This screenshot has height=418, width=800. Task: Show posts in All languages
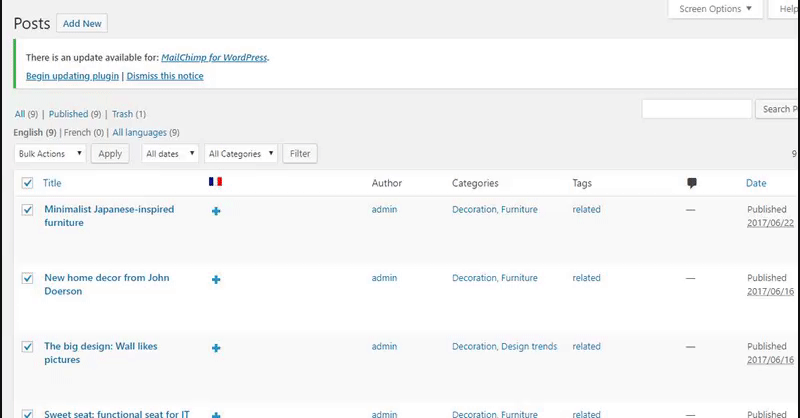pos(139,132)
